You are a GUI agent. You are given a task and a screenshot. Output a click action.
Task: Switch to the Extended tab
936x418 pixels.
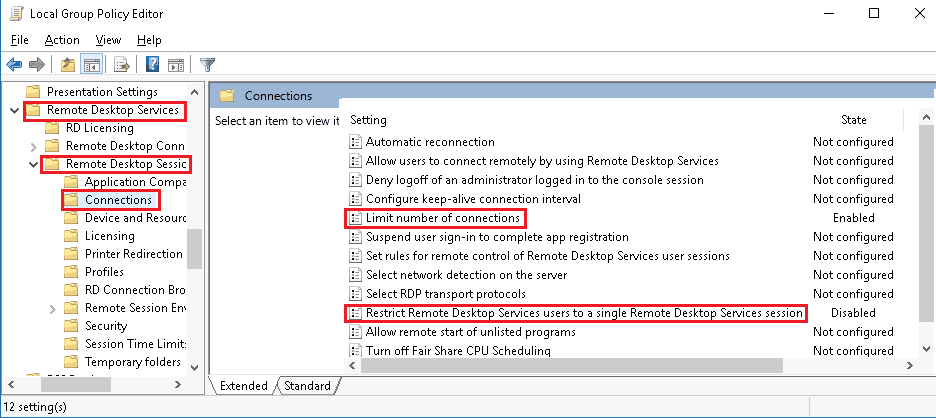coord(243,386)
